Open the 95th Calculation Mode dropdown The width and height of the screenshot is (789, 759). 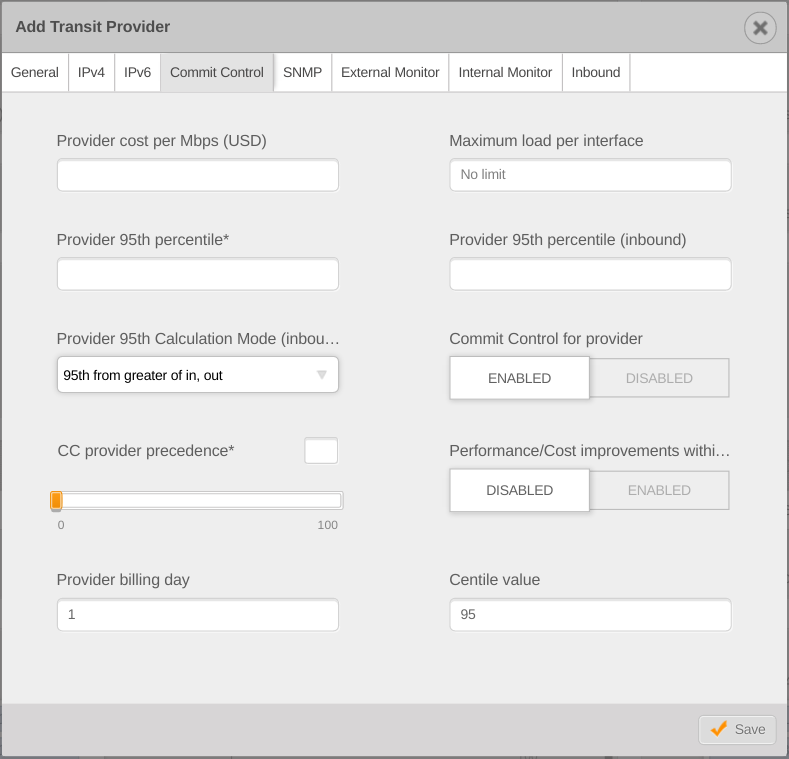[x=198, y=374]
